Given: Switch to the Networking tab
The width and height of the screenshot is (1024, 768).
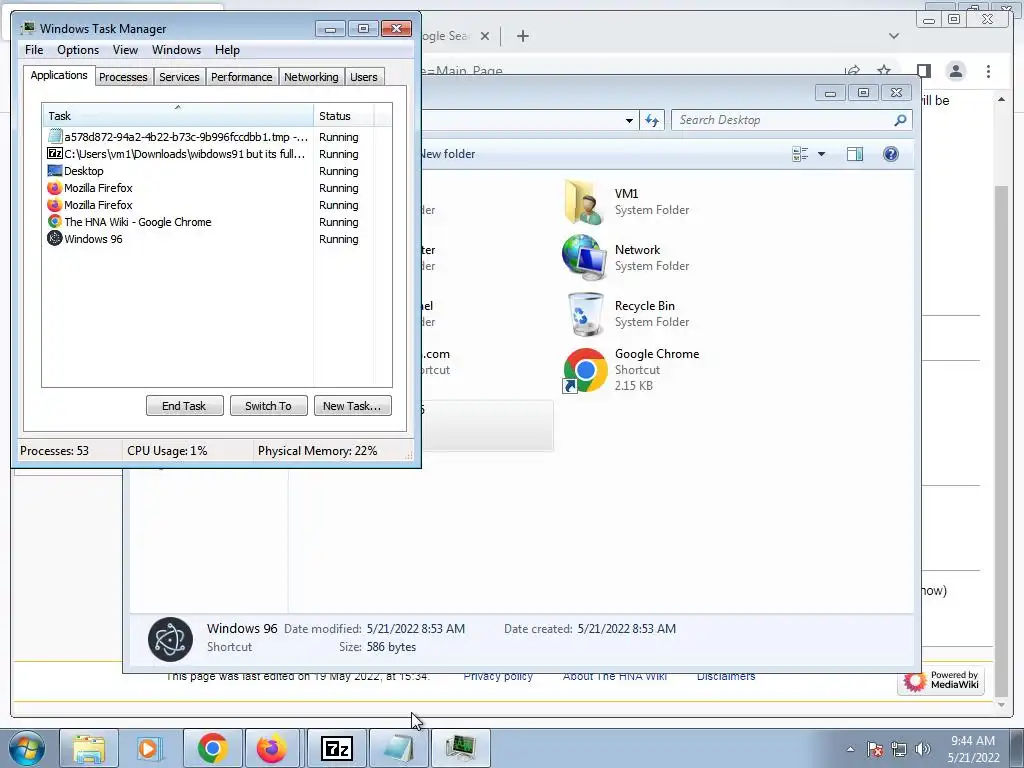Looking at the screenshot, I should click(x=311, y=77).
